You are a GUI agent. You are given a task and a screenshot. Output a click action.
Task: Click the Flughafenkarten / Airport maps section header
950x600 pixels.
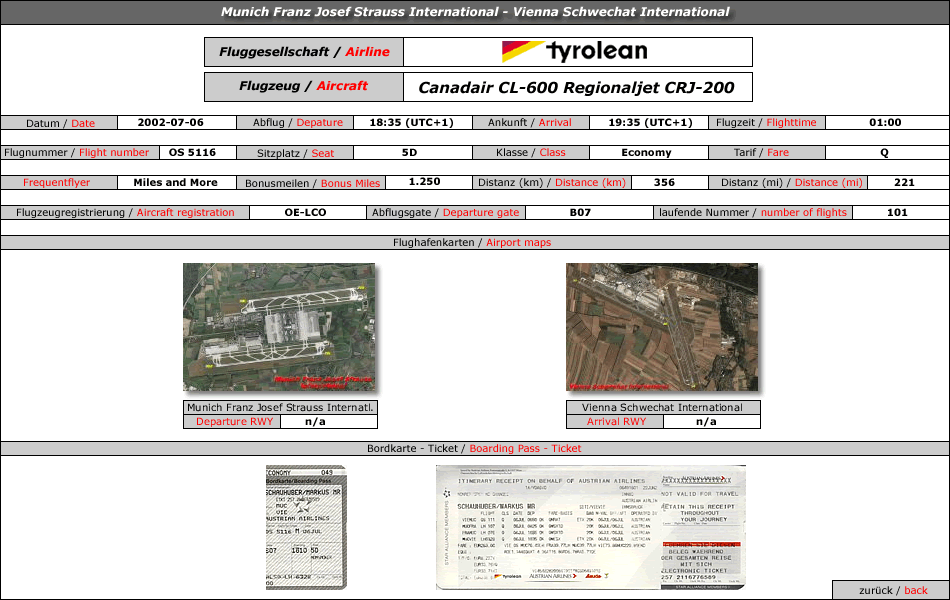472,242
